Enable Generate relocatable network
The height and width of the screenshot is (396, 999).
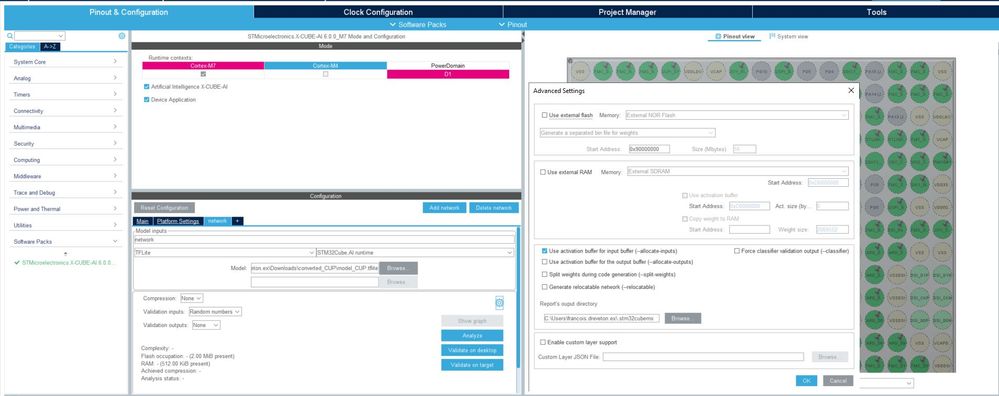tap(545, 287)
